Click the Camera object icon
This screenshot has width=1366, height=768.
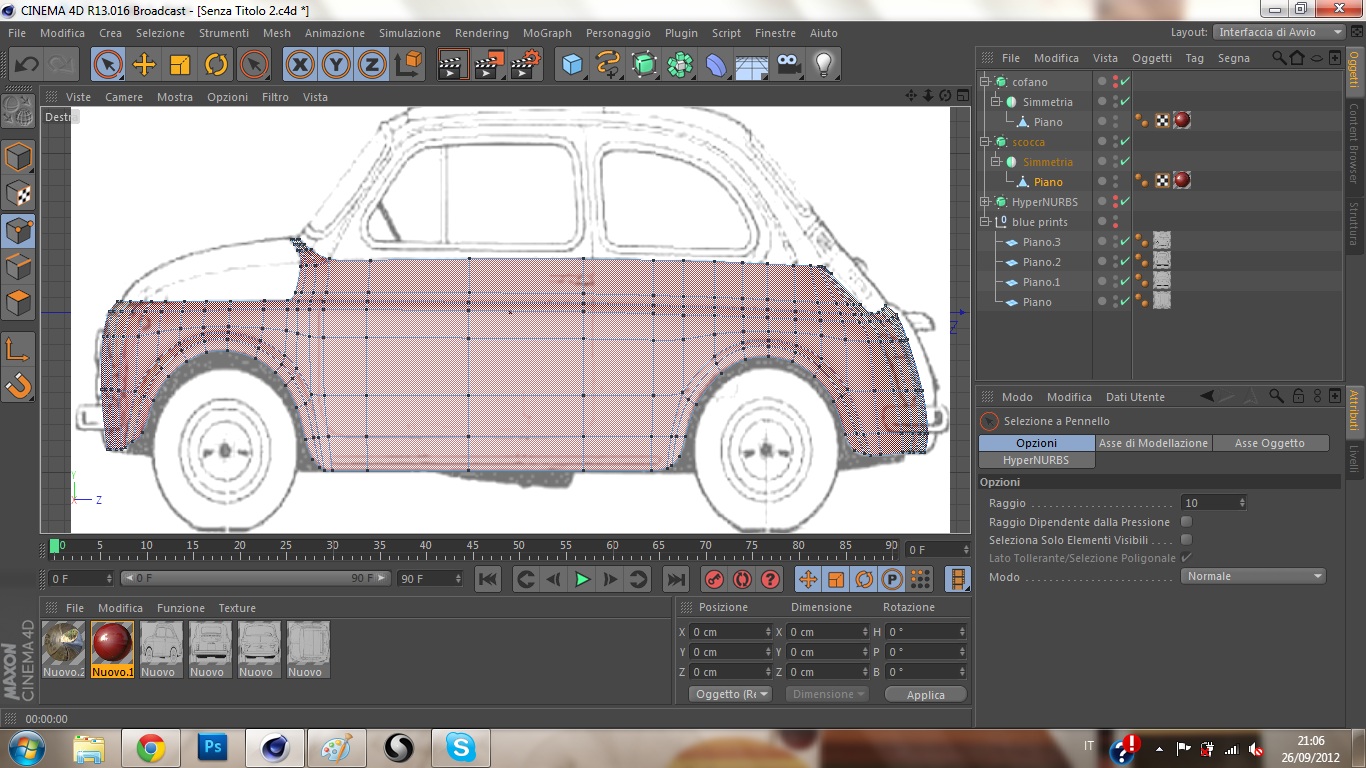pyautogui.click(x=788, y=65)
